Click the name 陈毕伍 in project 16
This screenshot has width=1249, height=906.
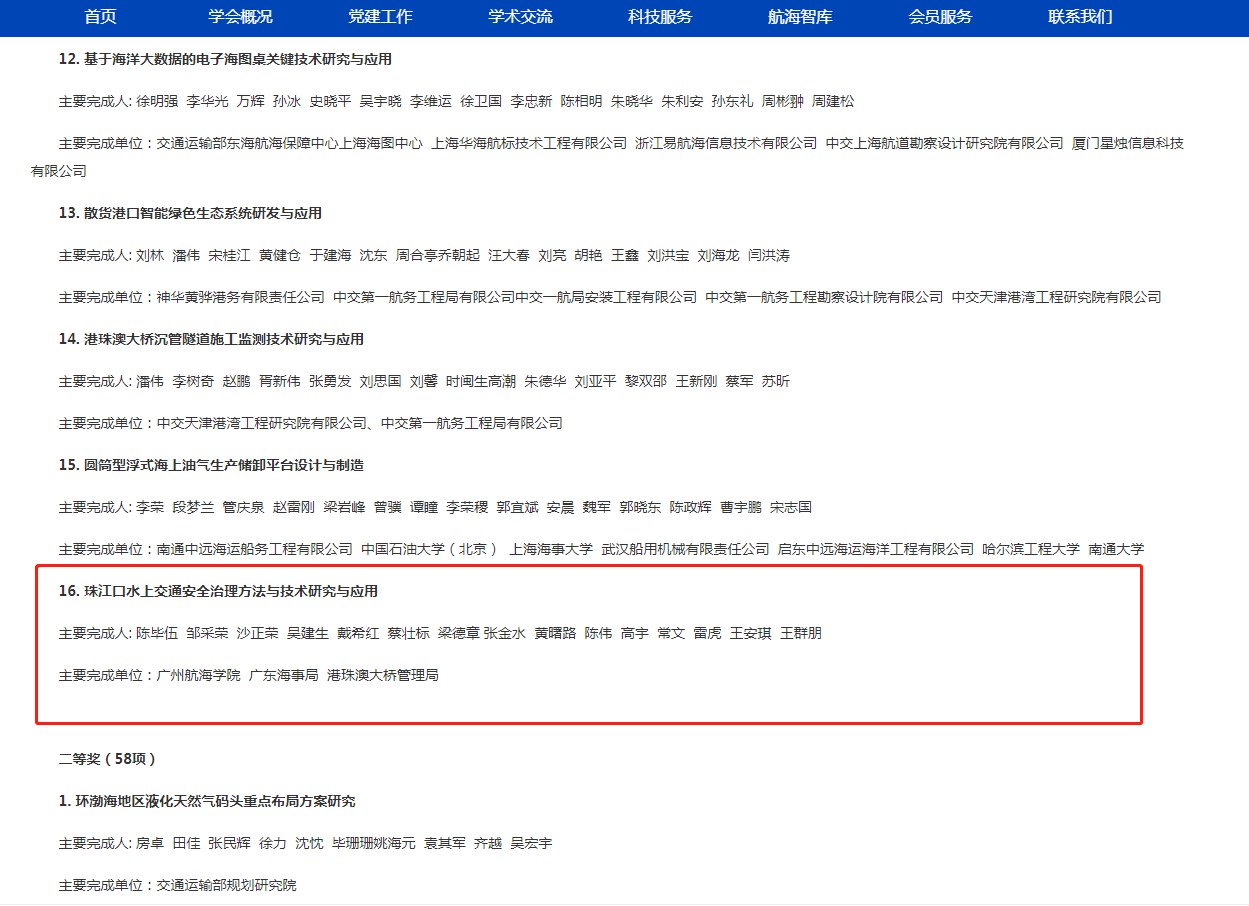coord(156,633)
